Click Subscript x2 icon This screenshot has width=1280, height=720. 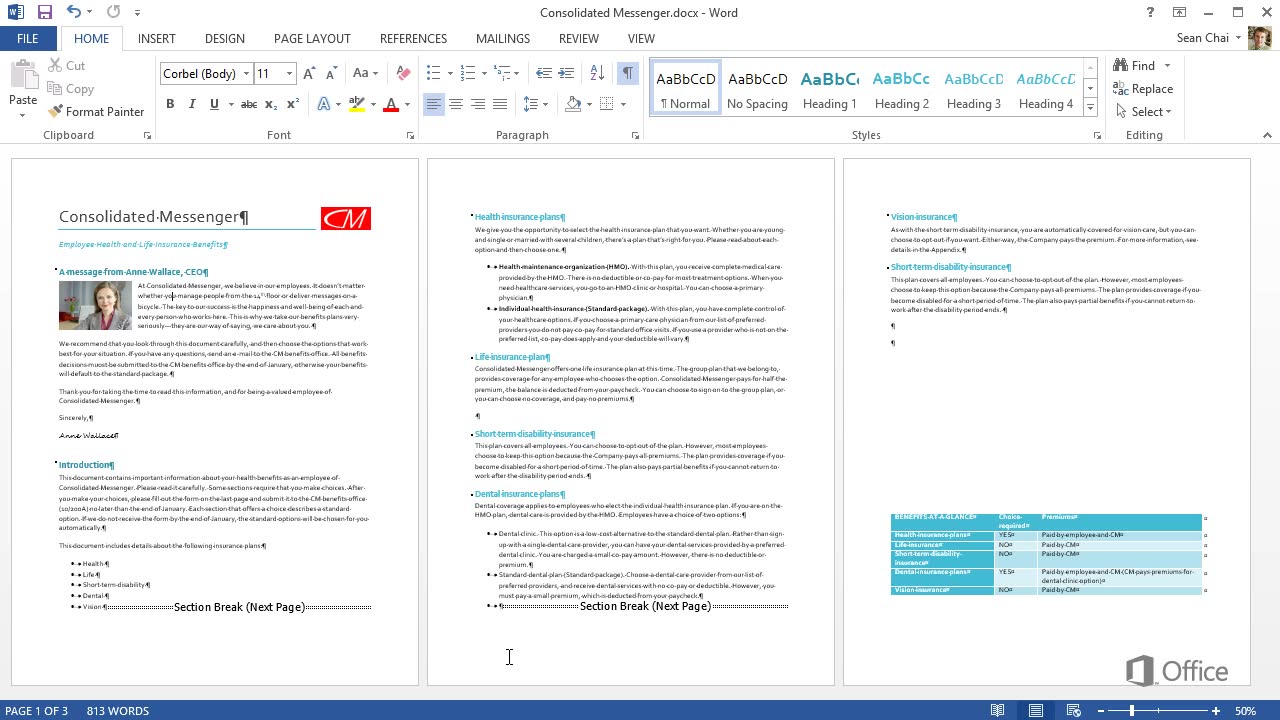tap(272, 104)
